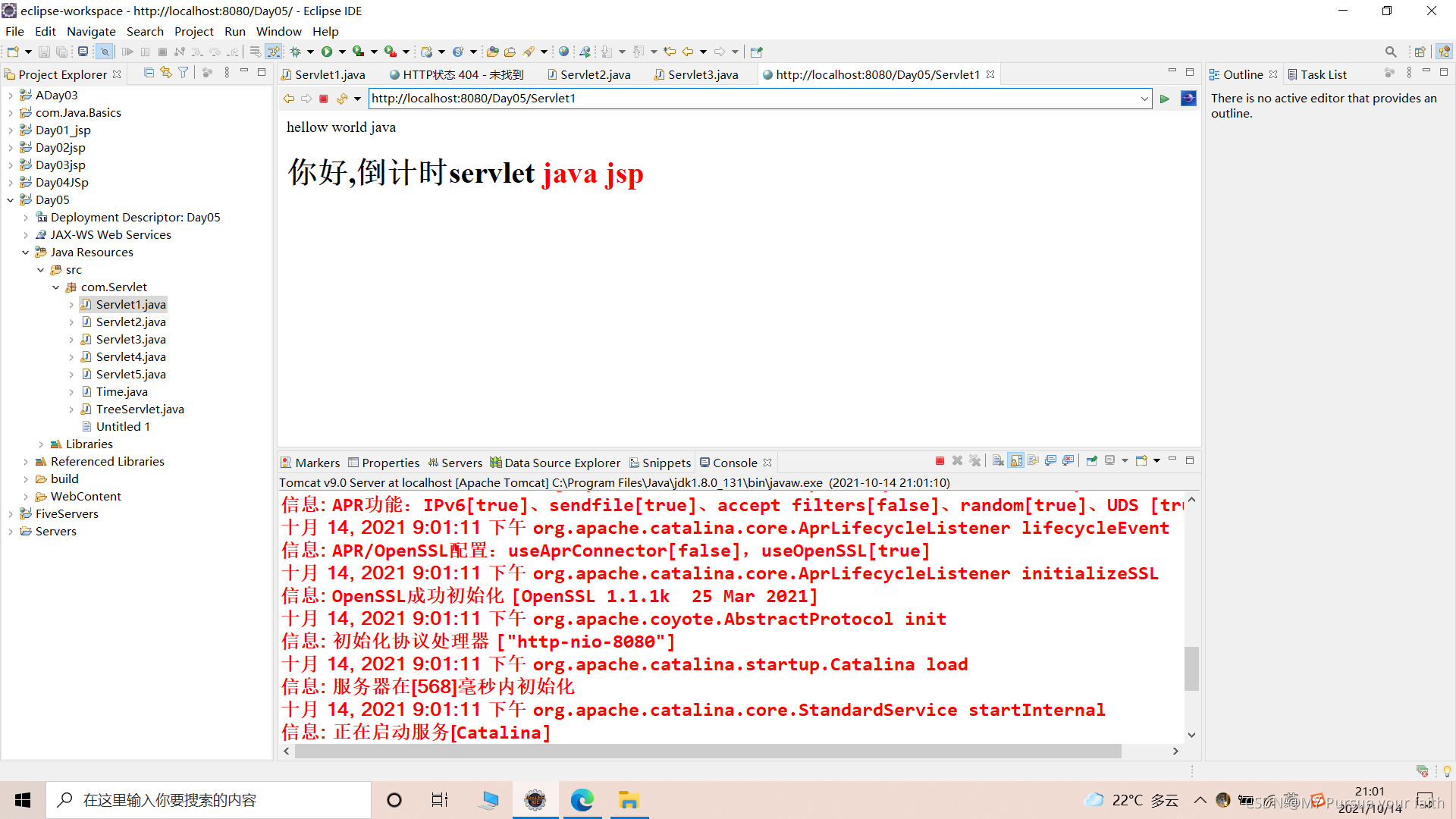Image resolution: width=1456 pixels, height=819 pixels.
Task: Switch to the Servlet2.java editor tab
Action: (595, 74)
